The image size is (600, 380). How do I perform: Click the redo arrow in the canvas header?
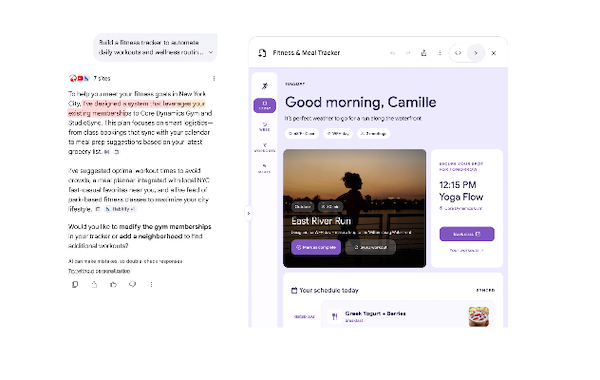(408, 53)
